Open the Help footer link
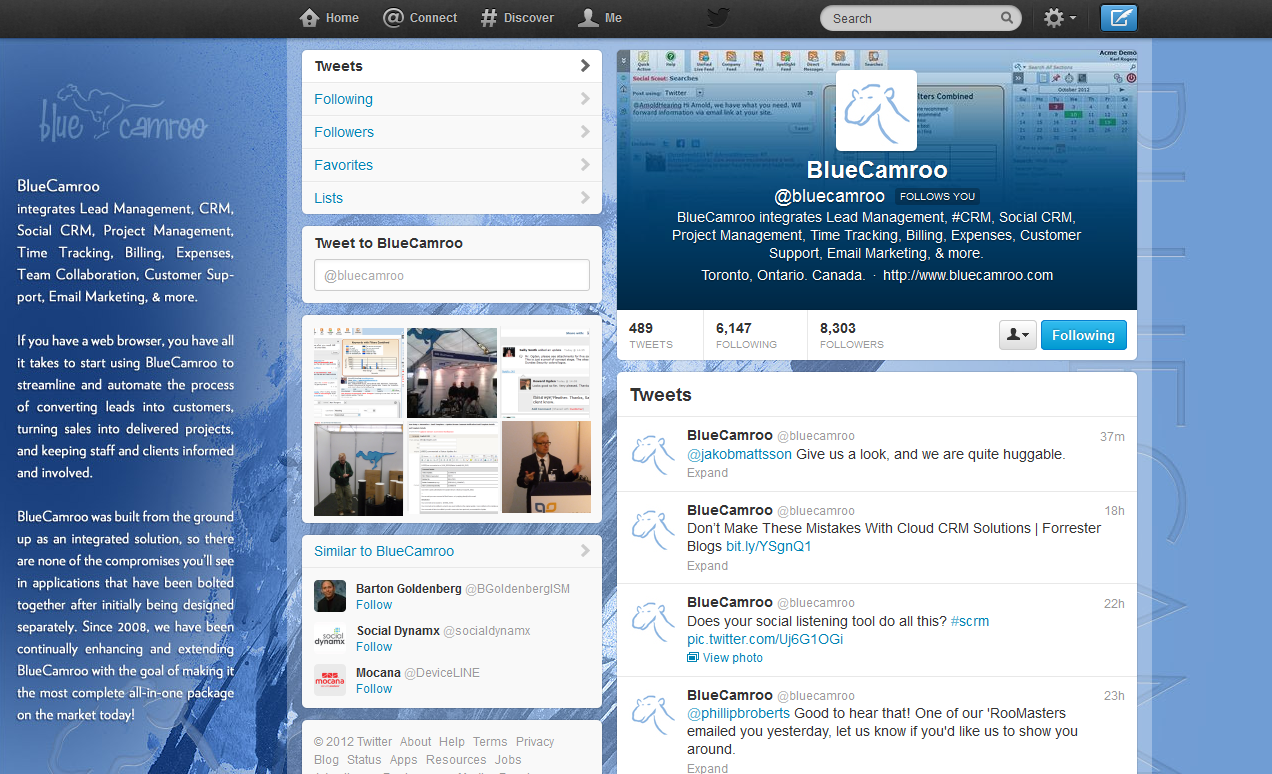The width and height of the screenshot is (1272, 774). point(452,742)
